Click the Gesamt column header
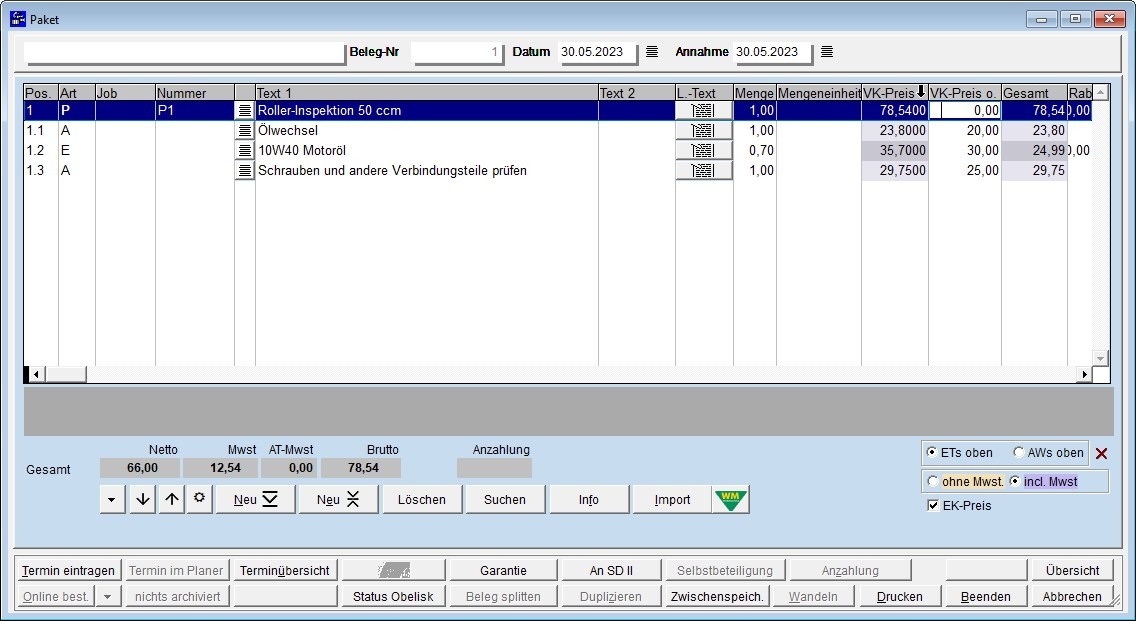 click(x=1034, y=93)
